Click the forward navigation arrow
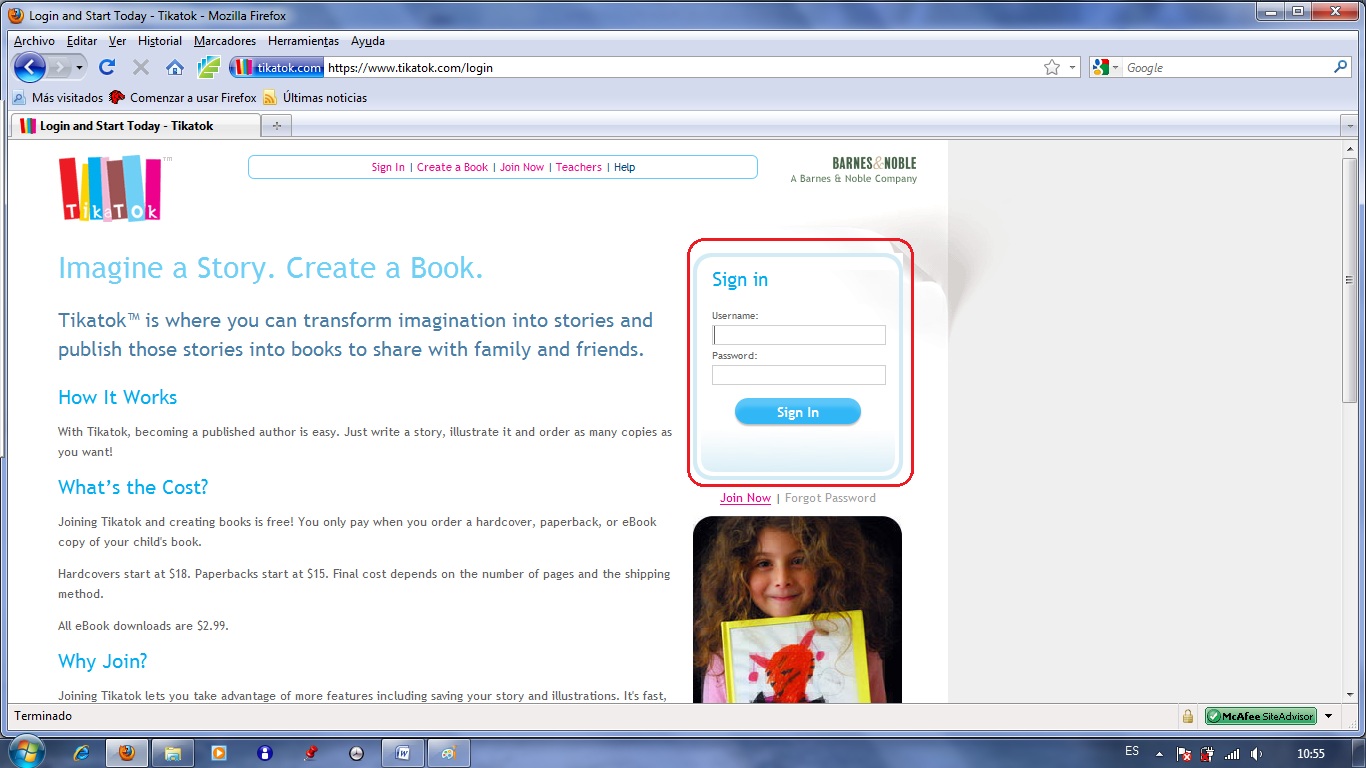Viewport: 1366px width, 768px height. coord(59,67)
